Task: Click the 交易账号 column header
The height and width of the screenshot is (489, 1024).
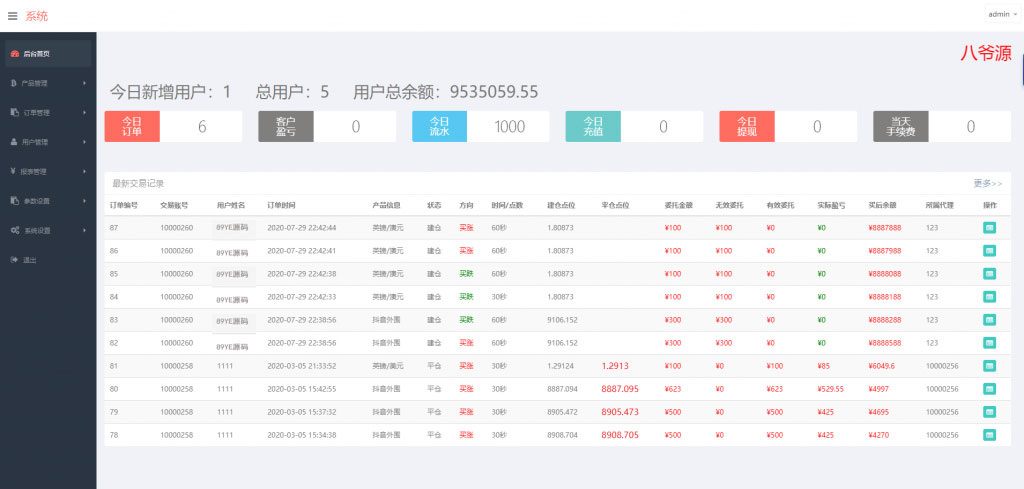Action: (174, 205)
